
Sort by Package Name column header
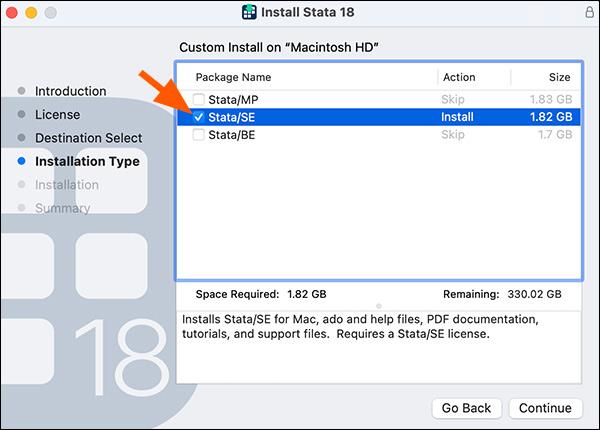click(233, 77)
